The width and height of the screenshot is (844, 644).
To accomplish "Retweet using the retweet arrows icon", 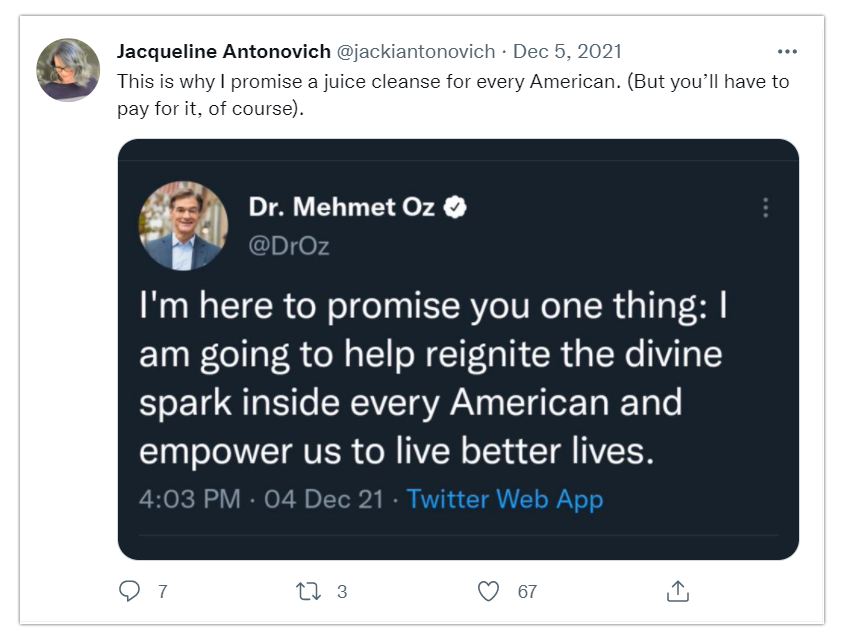I will point(308,591).
